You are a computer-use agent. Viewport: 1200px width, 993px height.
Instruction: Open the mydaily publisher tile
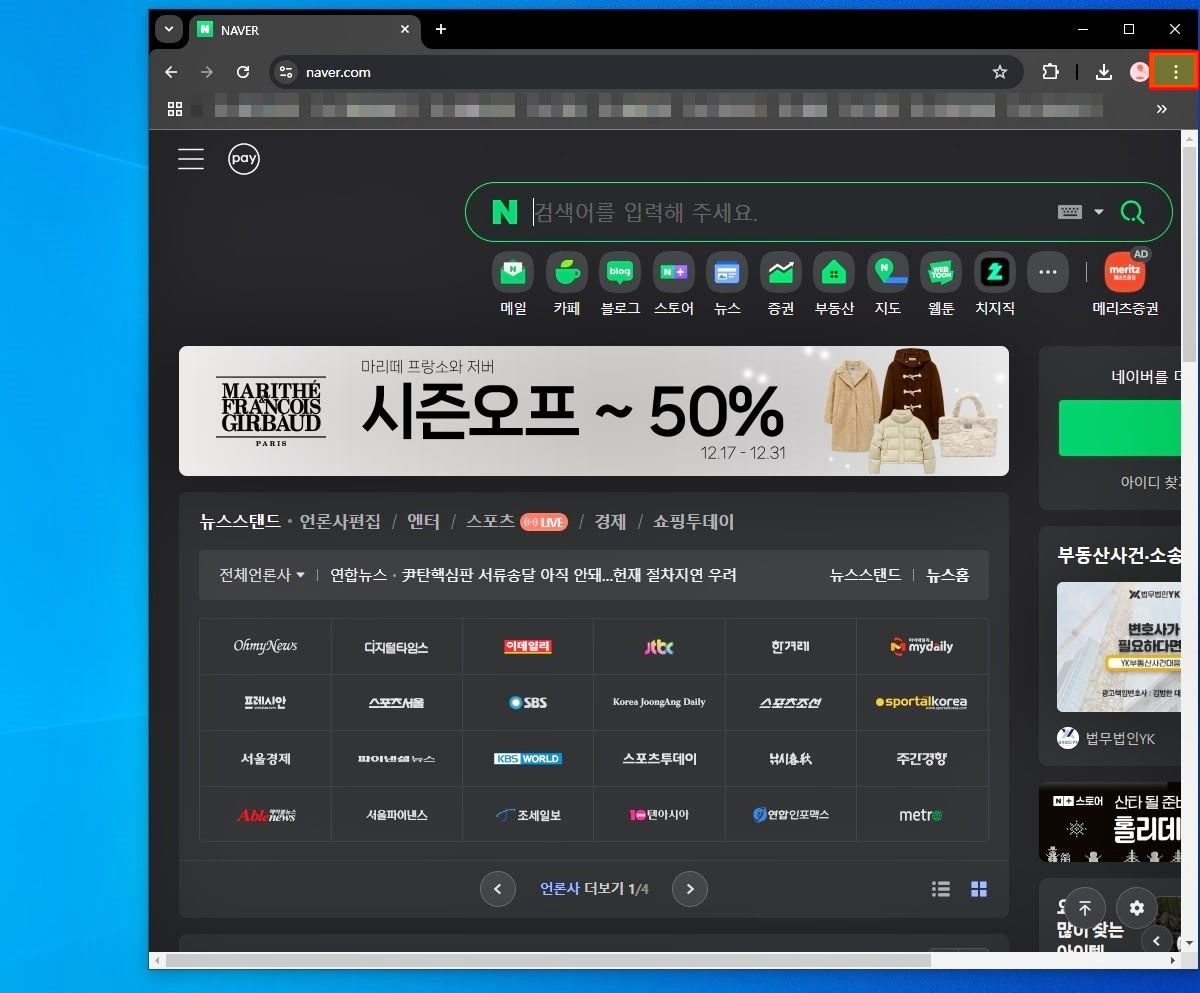(922, 647)
